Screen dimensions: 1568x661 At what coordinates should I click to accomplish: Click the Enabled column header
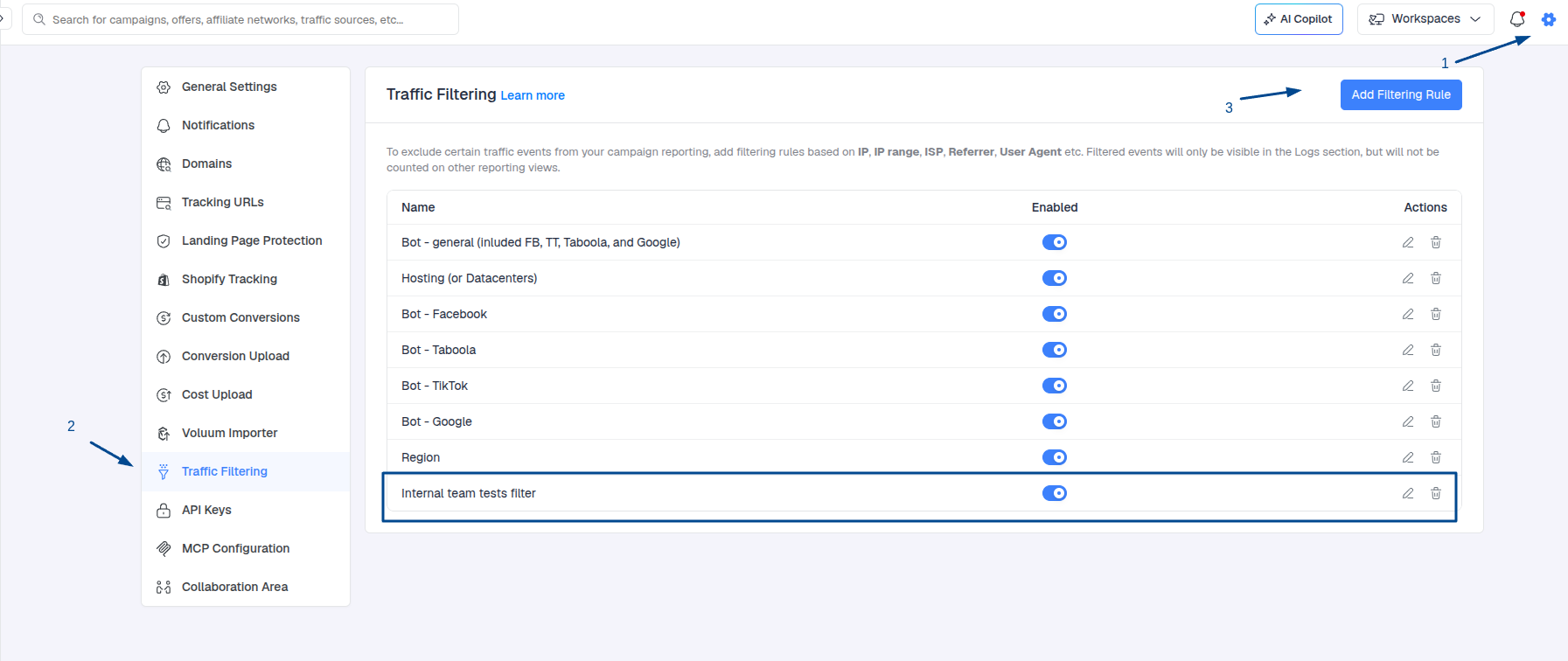1055,207
